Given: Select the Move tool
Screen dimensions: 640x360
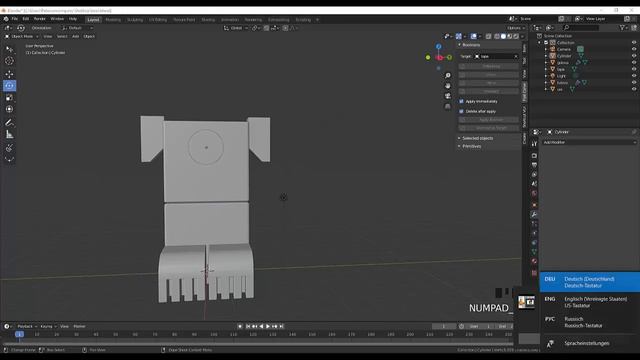Looking at the screenshot, I should coord(9,74).
